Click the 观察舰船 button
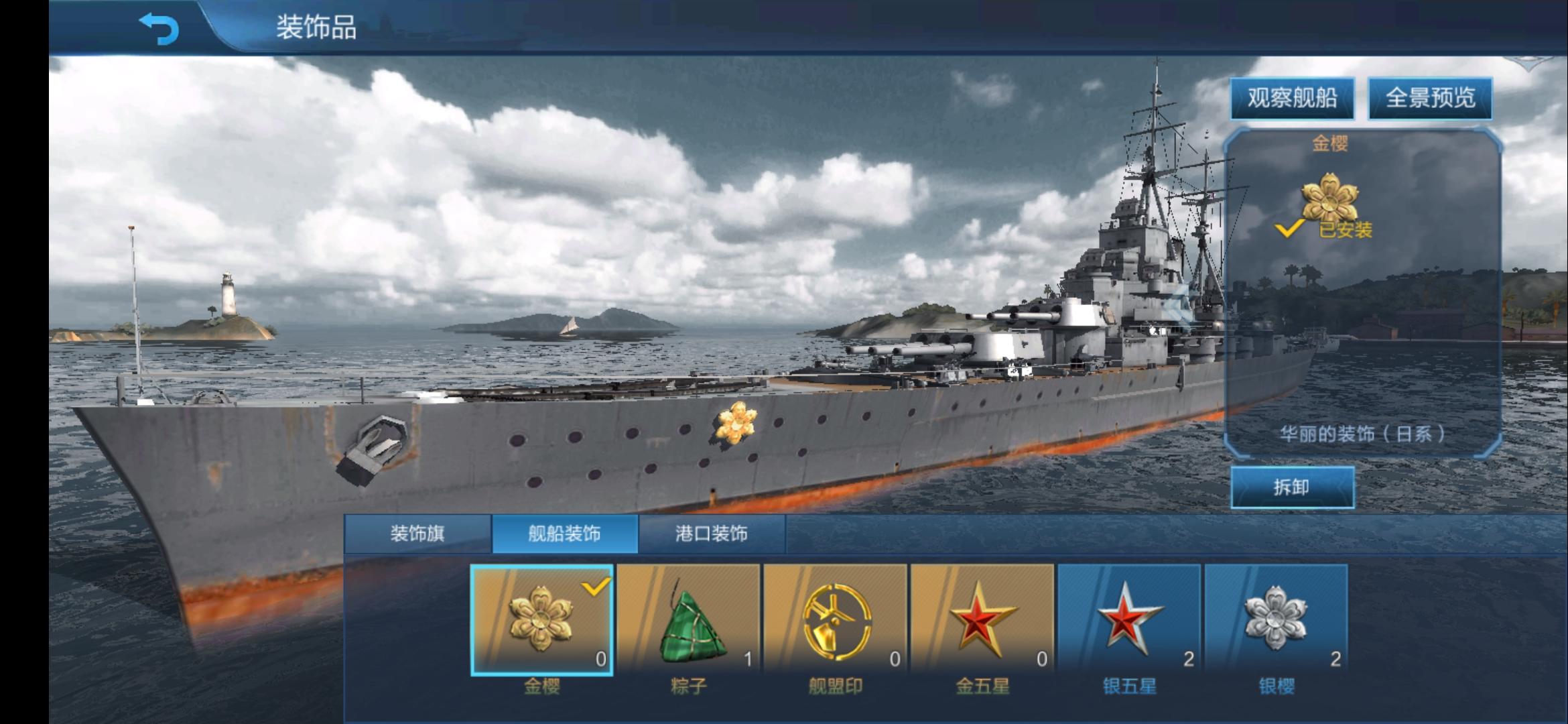Image resolution: width=1568 pixels, height=724 pixels. click(x=1292, y=99)
